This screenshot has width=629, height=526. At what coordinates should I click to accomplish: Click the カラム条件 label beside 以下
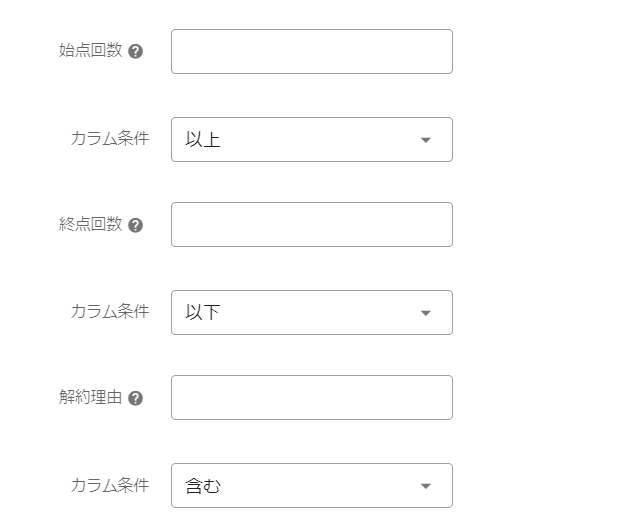[x=109, y=312]
